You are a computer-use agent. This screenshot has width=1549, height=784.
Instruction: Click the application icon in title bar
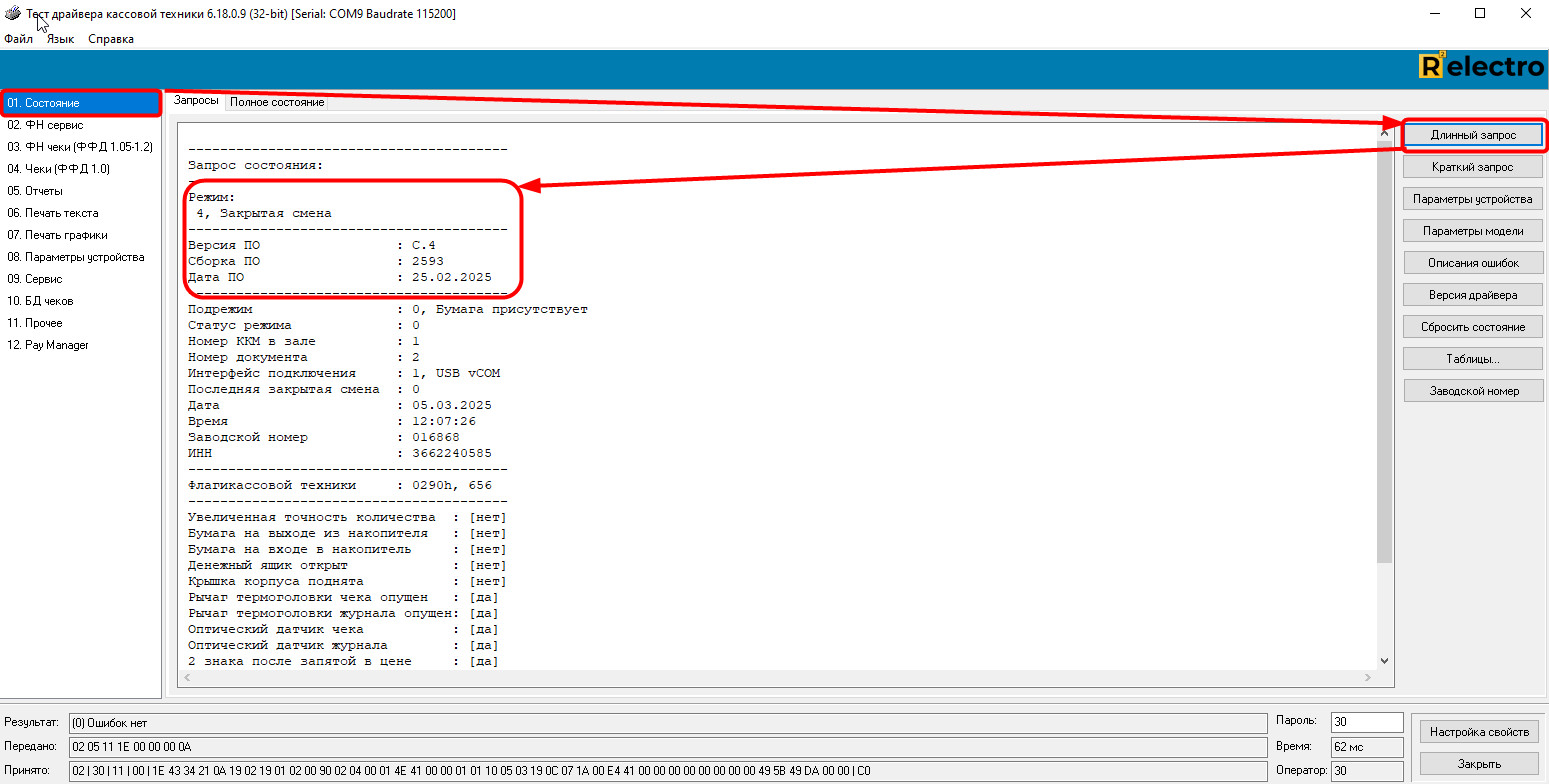click(x=13, y=14)
